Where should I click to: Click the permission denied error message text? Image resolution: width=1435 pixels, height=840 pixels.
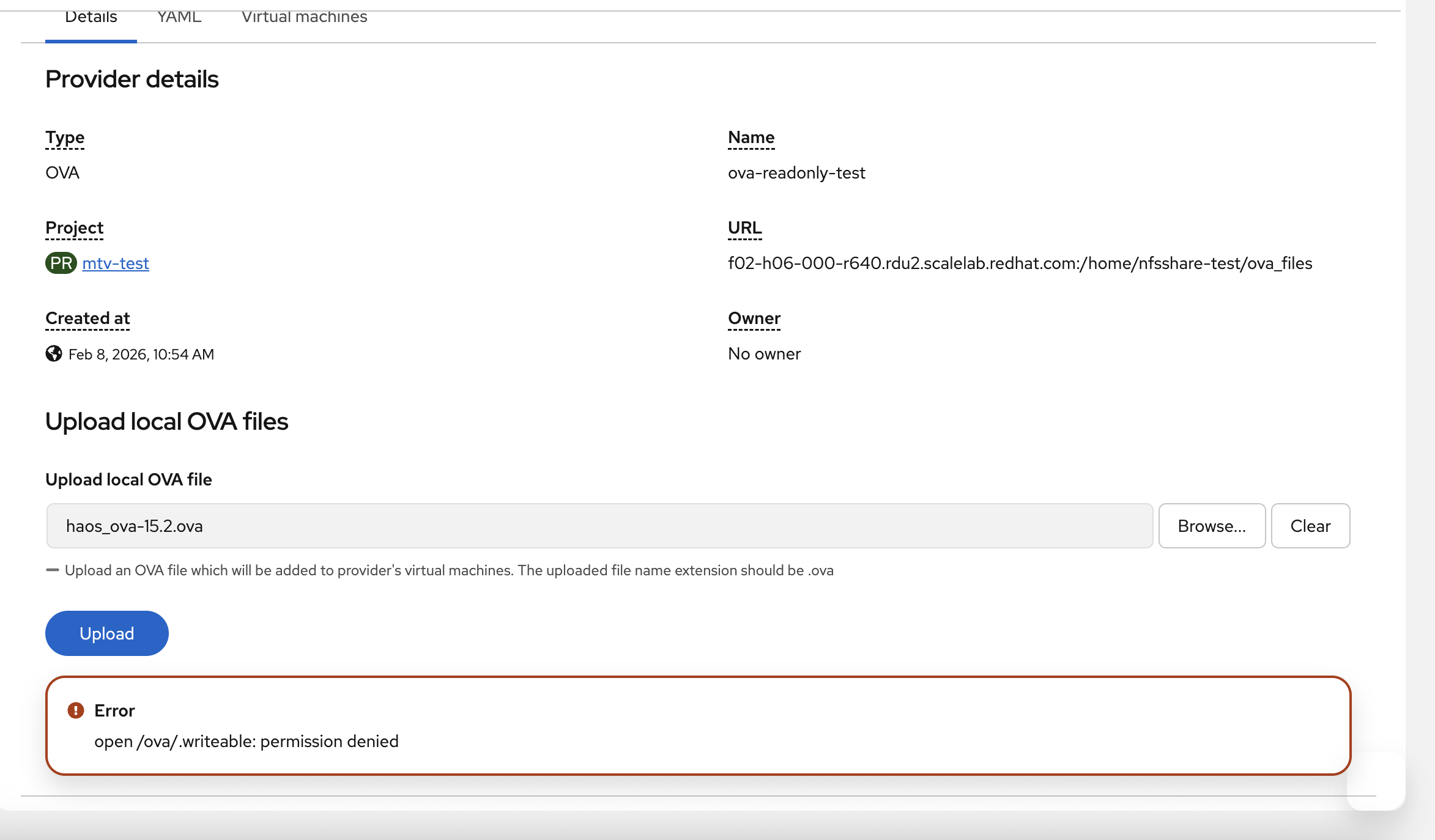tap(247, 741)
